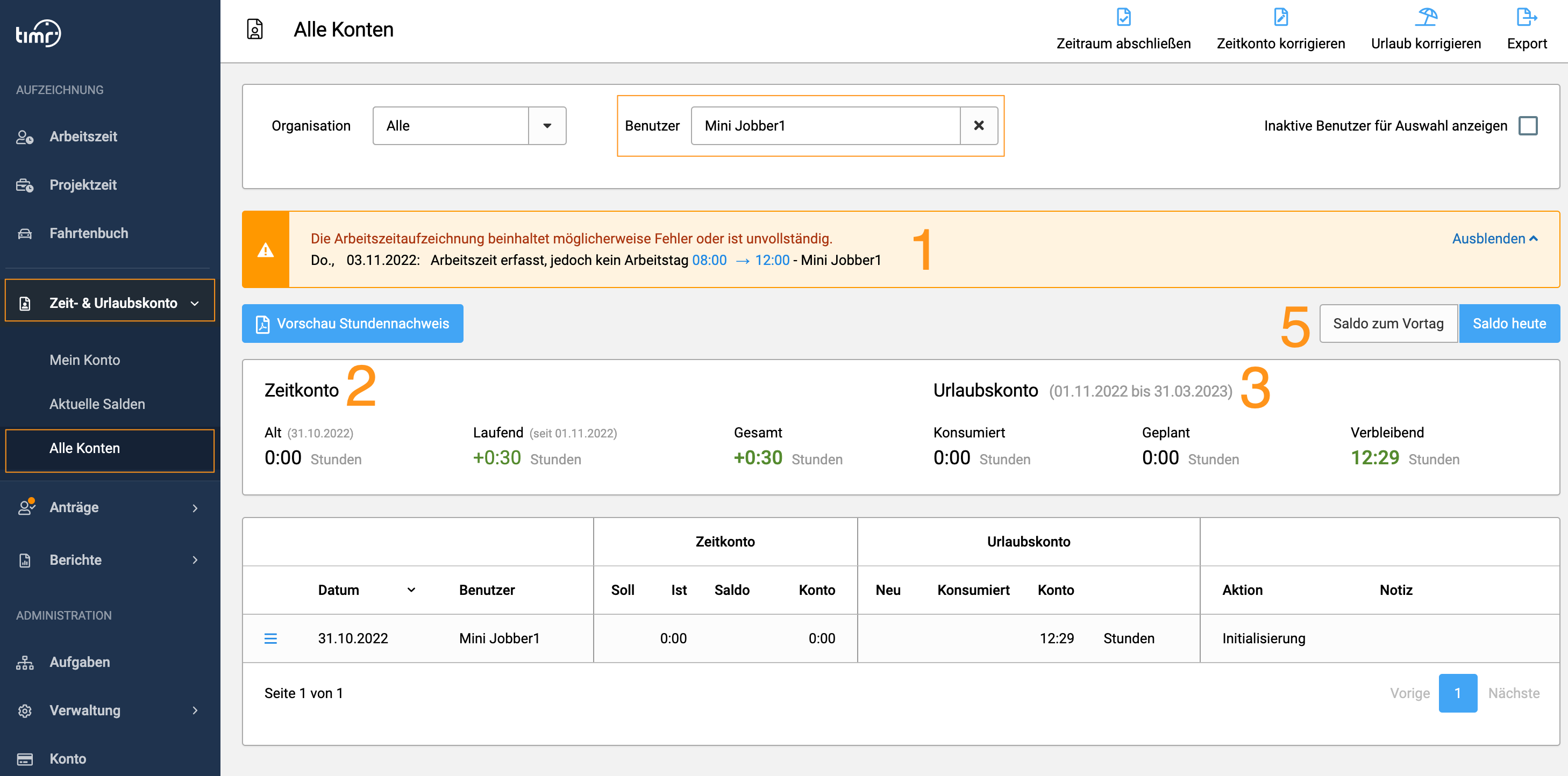Viewport: 1568px width, 776px height.
Task: Click Vorschau Stundennachweis button
Action: click(x=352, y=324)
